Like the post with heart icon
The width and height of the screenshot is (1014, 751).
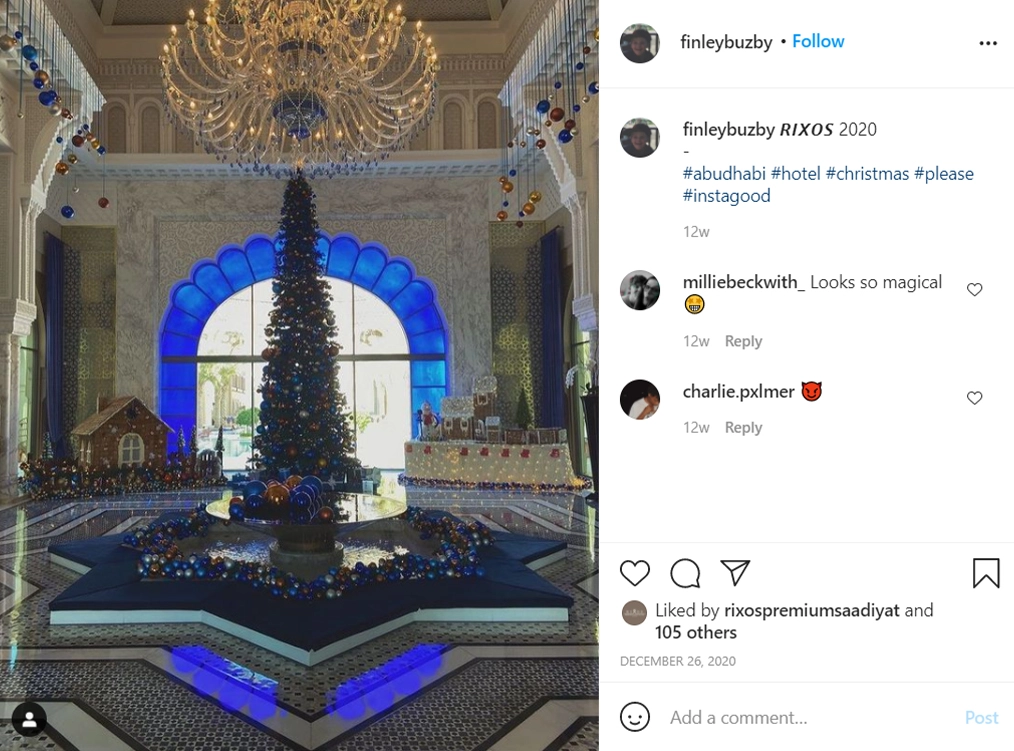point(634,573)
